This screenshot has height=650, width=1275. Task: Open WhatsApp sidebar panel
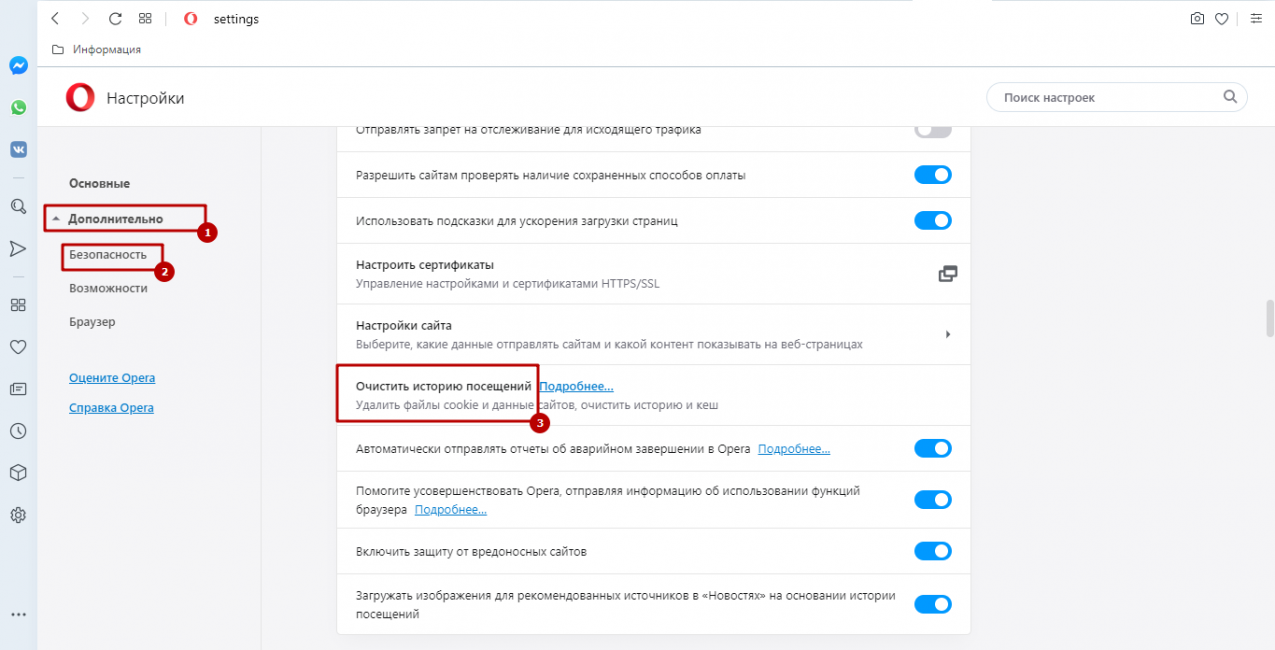tap(18, 107)
